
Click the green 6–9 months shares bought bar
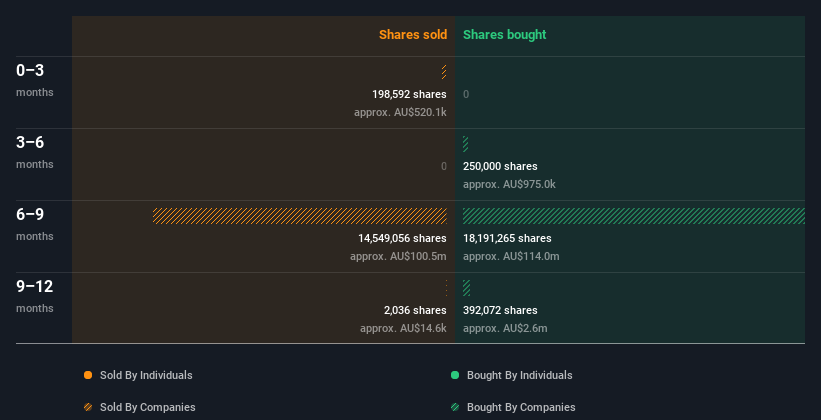tap(634, 216)
